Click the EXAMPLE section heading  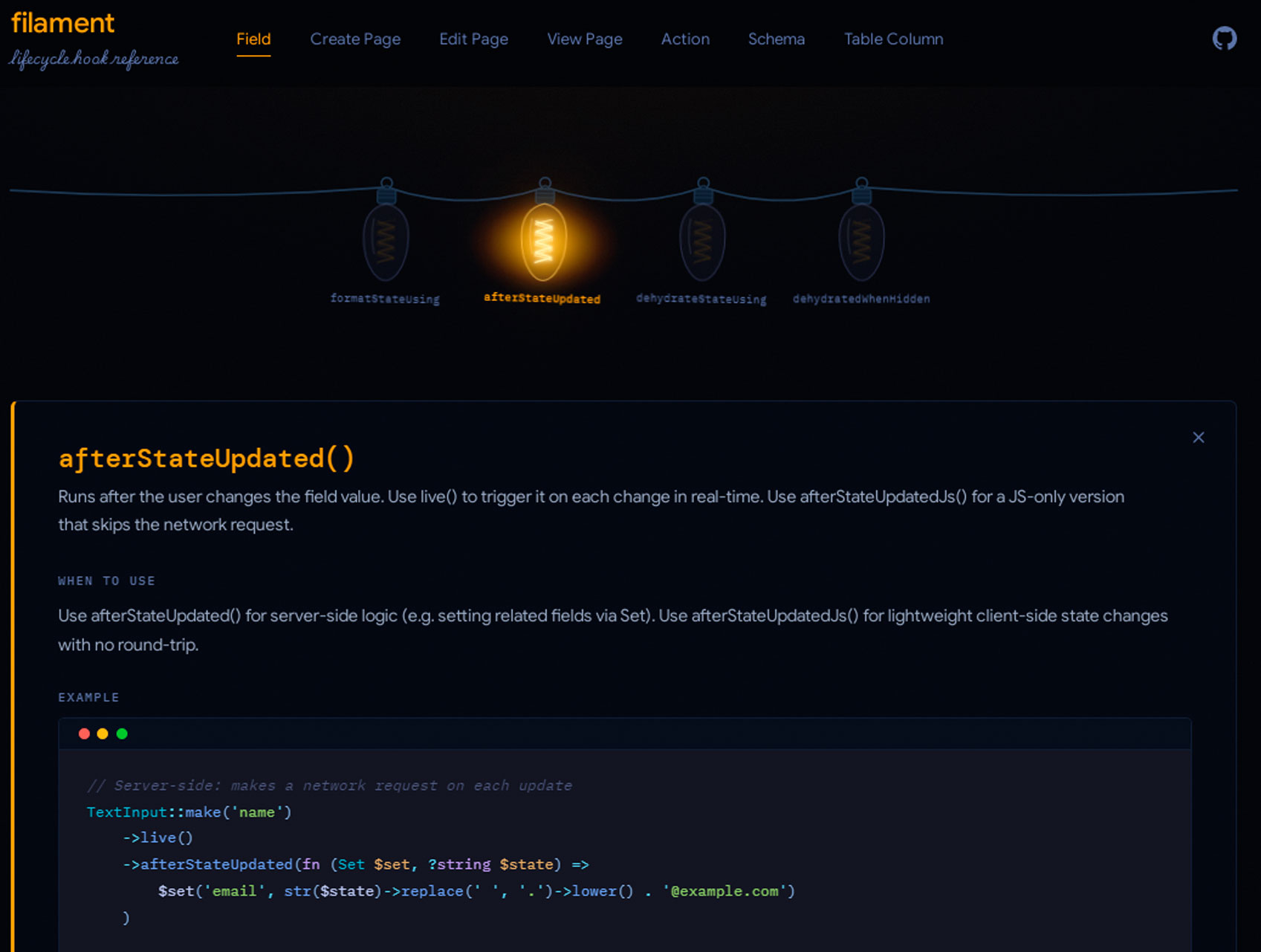[x=88, y=697]
